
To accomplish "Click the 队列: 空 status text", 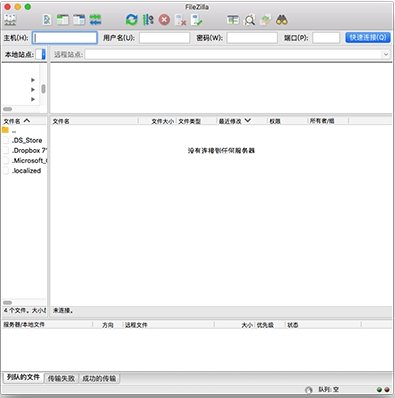I will [329, 389].
